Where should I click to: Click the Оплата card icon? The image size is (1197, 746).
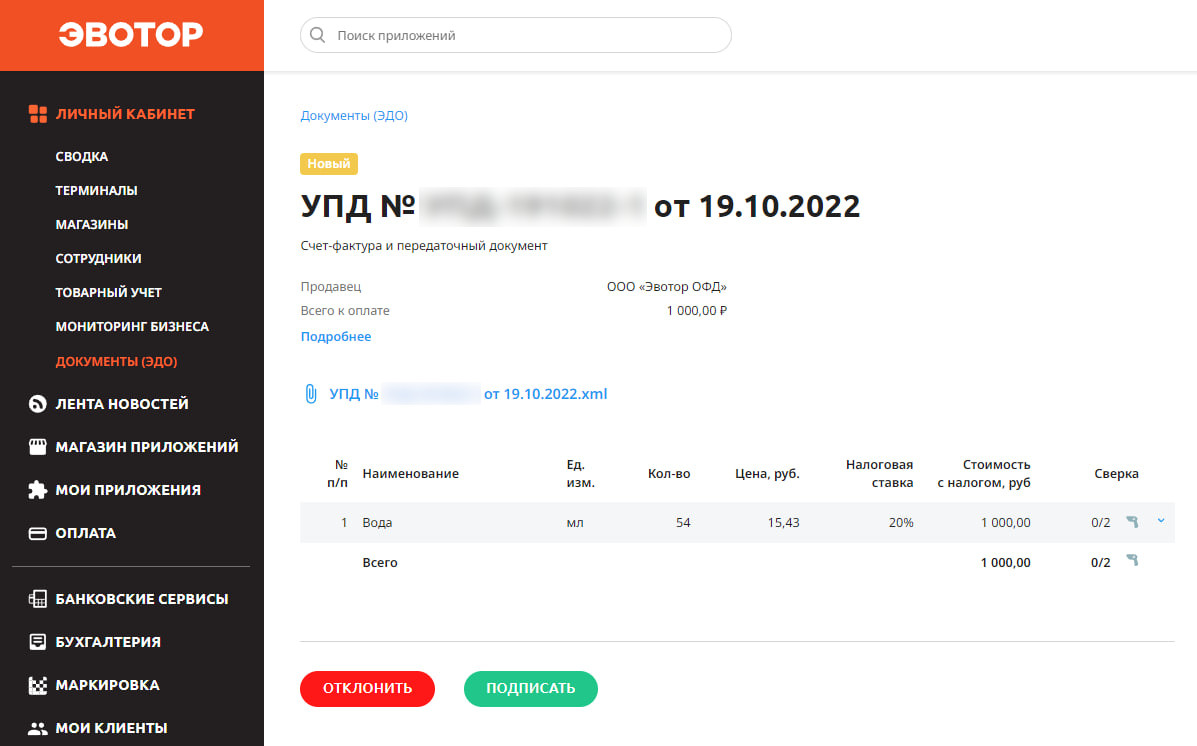coord(37,533)
